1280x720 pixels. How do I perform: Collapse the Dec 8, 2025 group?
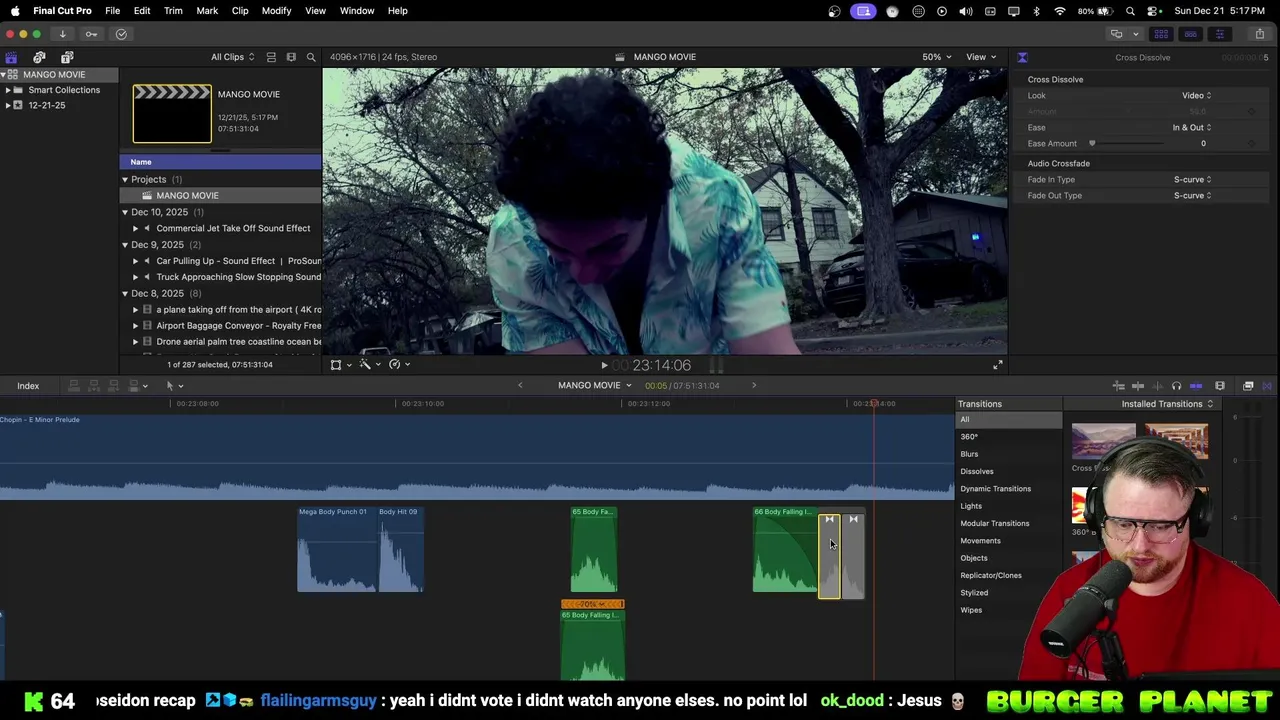125,293
